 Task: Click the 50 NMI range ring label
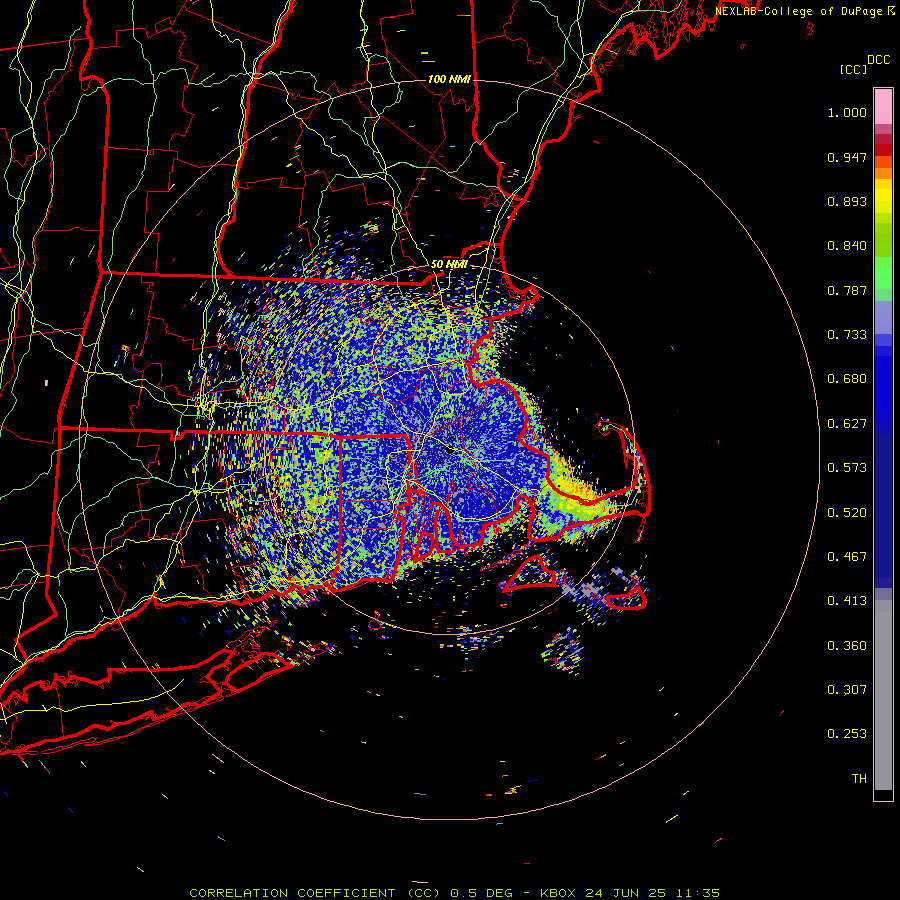point(449,265)
